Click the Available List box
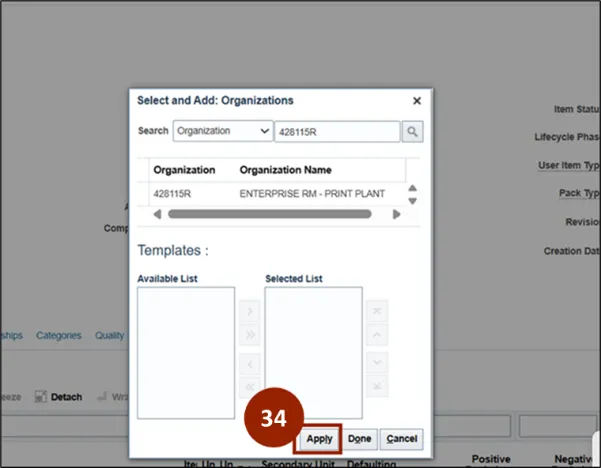The width and height of the screenshot is (601, 468). click(x=186, y=353)
